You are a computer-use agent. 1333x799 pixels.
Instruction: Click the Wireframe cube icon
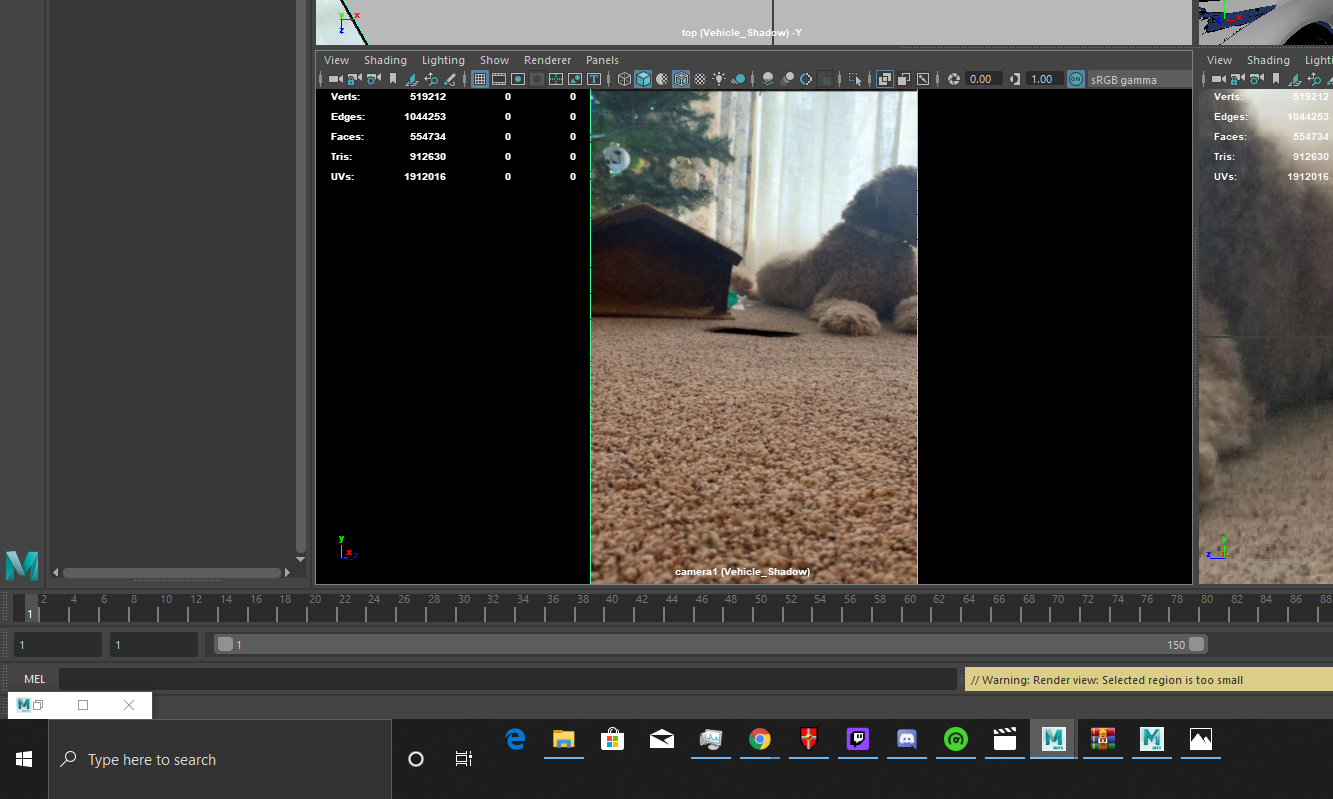[x=623, y=79]
